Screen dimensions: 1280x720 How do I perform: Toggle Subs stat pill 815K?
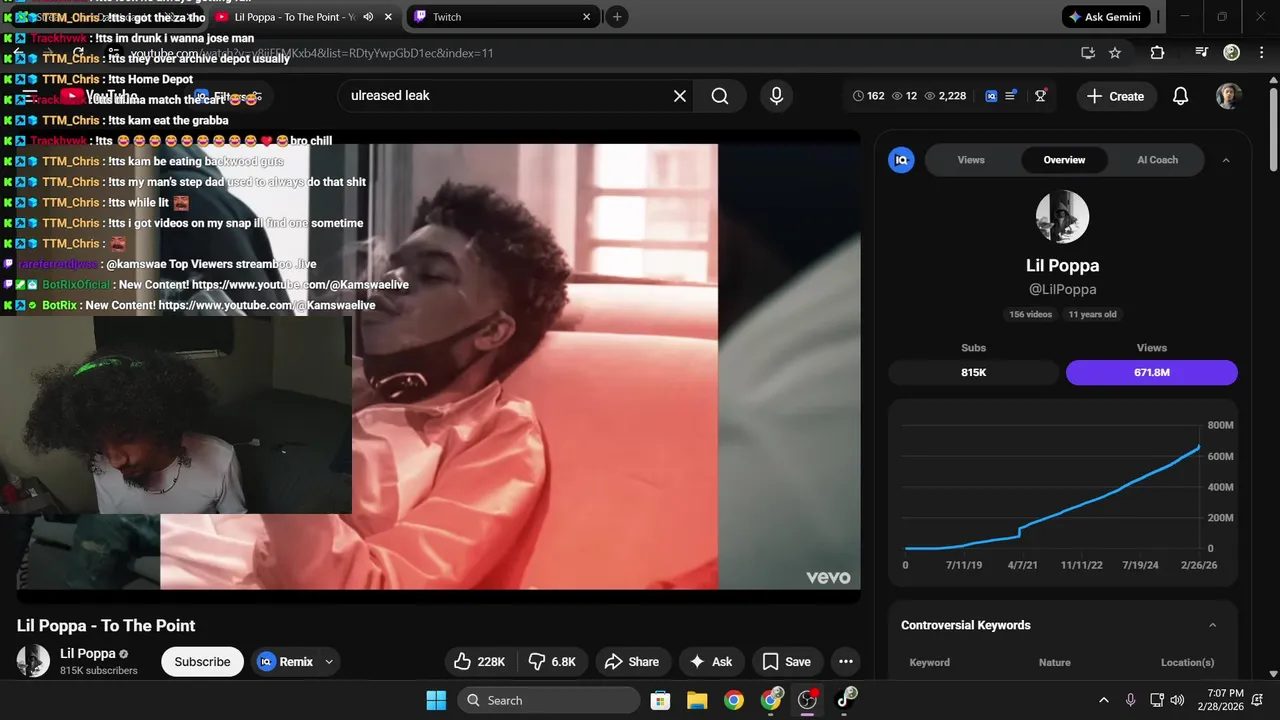point(974,372)
